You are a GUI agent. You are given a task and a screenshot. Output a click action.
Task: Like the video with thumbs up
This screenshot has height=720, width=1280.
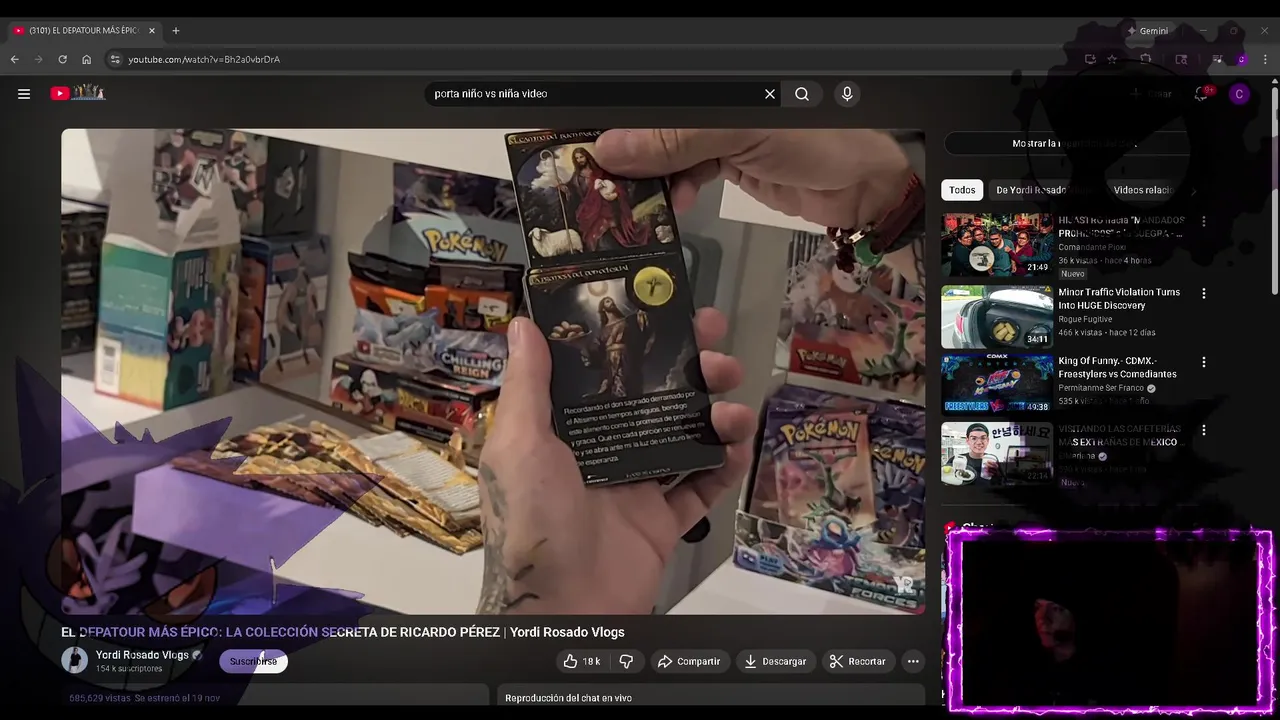(x=581, y=661)
